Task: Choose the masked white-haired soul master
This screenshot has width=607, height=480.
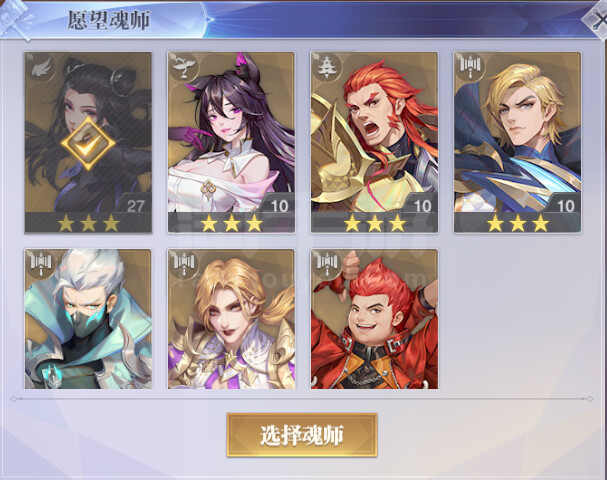Action: pyautogui.click(x=88, y=319)
